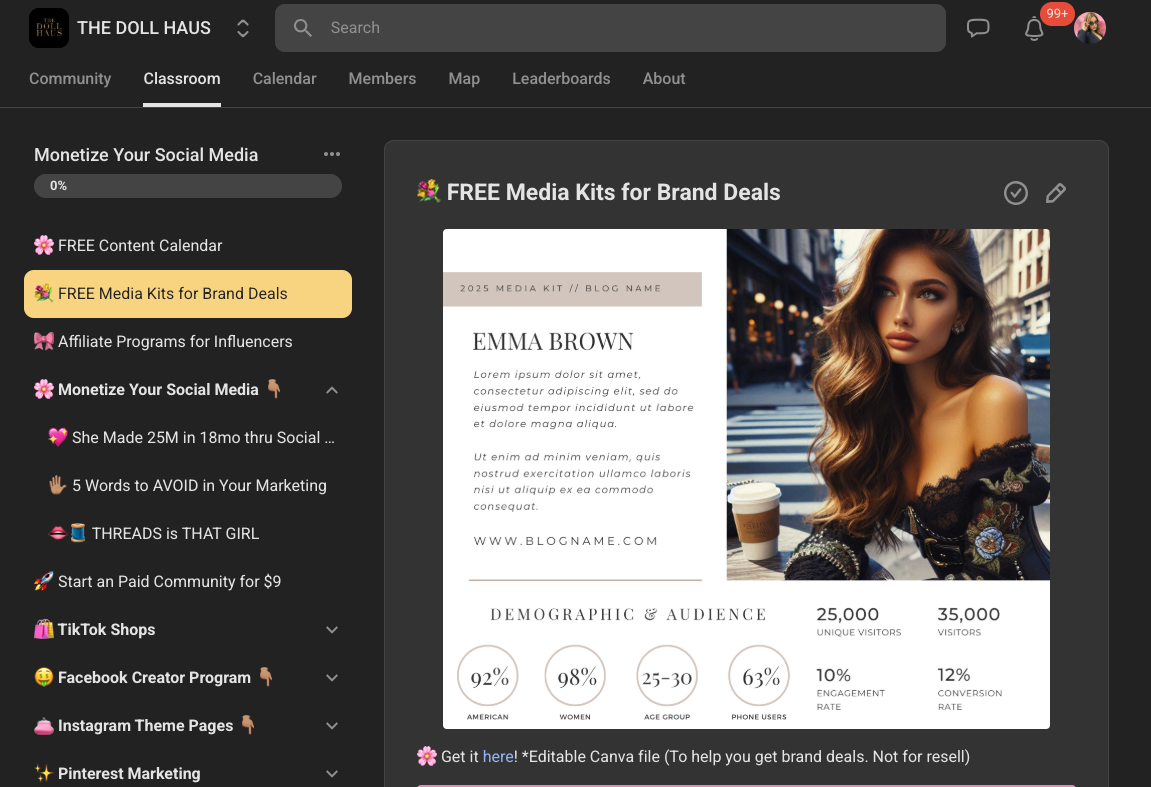Go to the Leaderboards tab
1151x787 pixels.
click(x=561, y=79)
